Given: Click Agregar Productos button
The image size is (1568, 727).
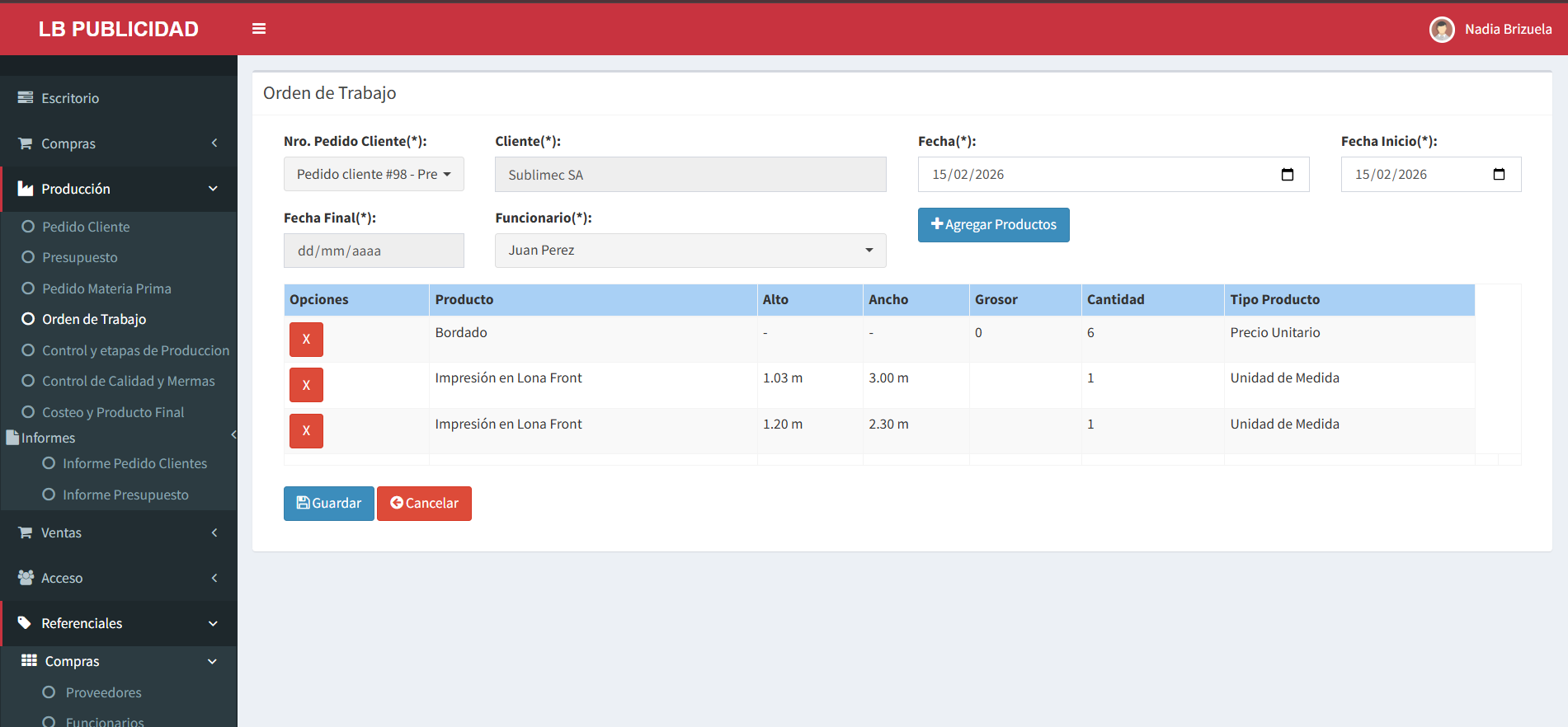Looking at the screenshot, I should point(993,225).
